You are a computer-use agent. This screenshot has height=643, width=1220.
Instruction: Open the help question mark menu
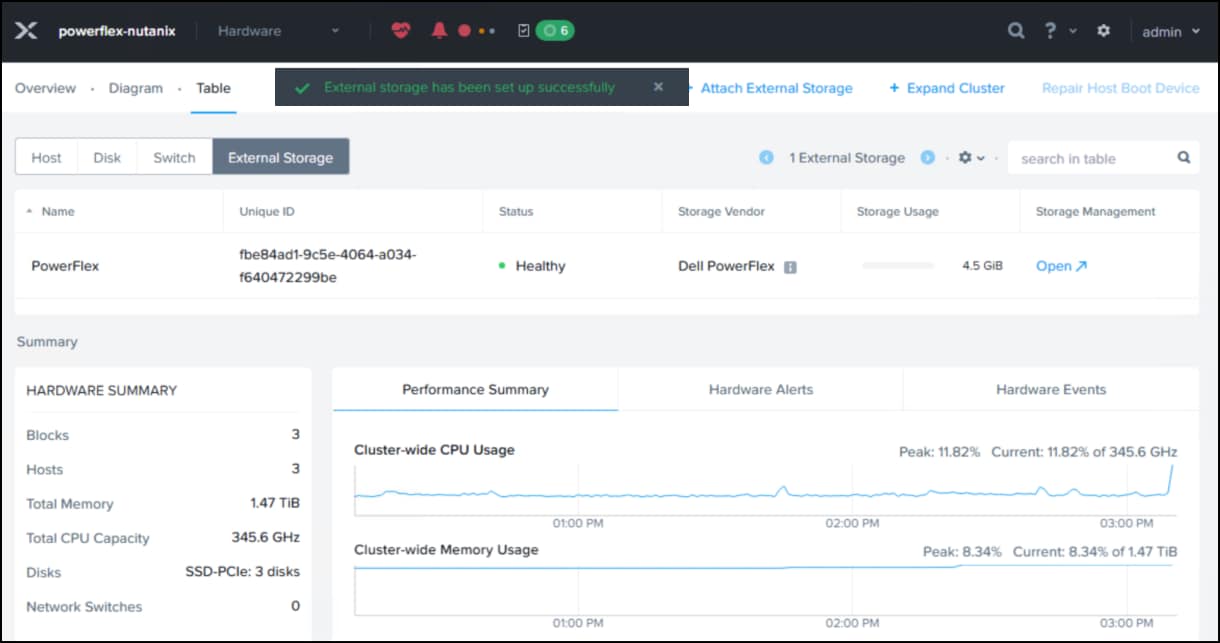coord(1058,31)
